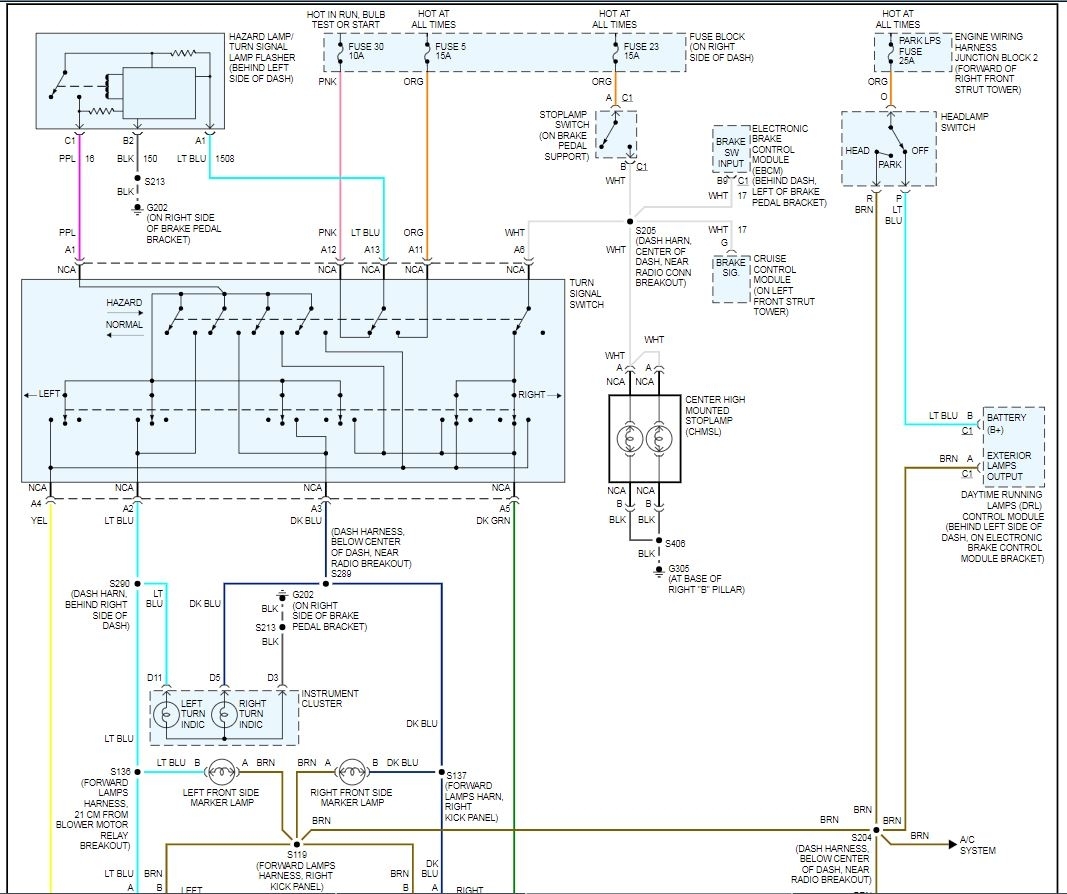
Task: Click the S119 splice dot
Action: click(x=297, y=844)
